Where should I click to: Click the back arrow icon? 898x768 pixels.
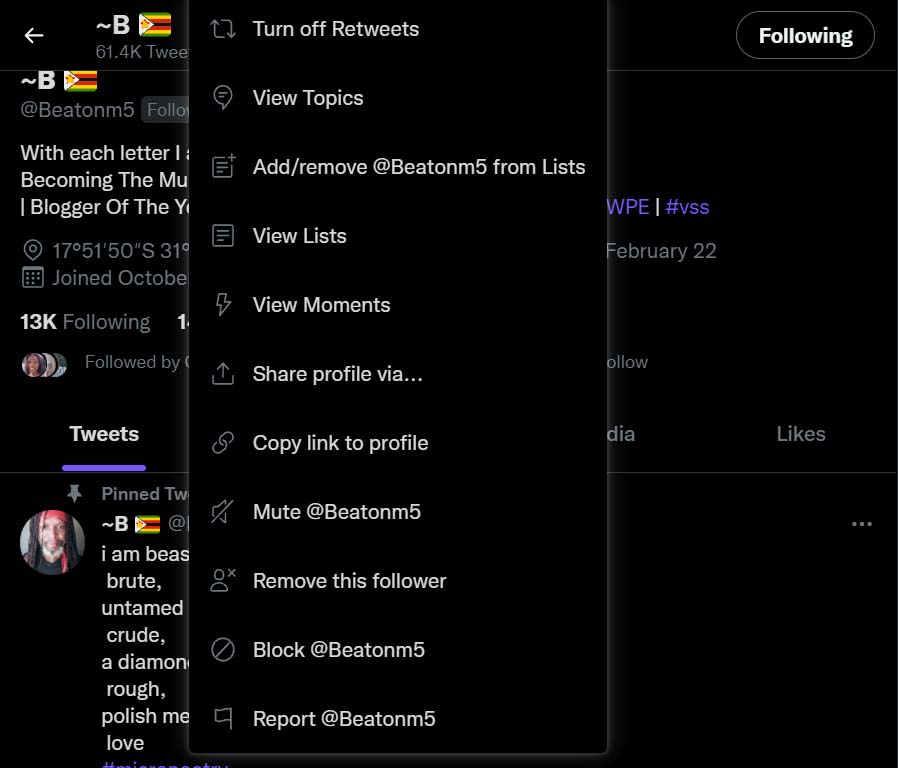34,36
